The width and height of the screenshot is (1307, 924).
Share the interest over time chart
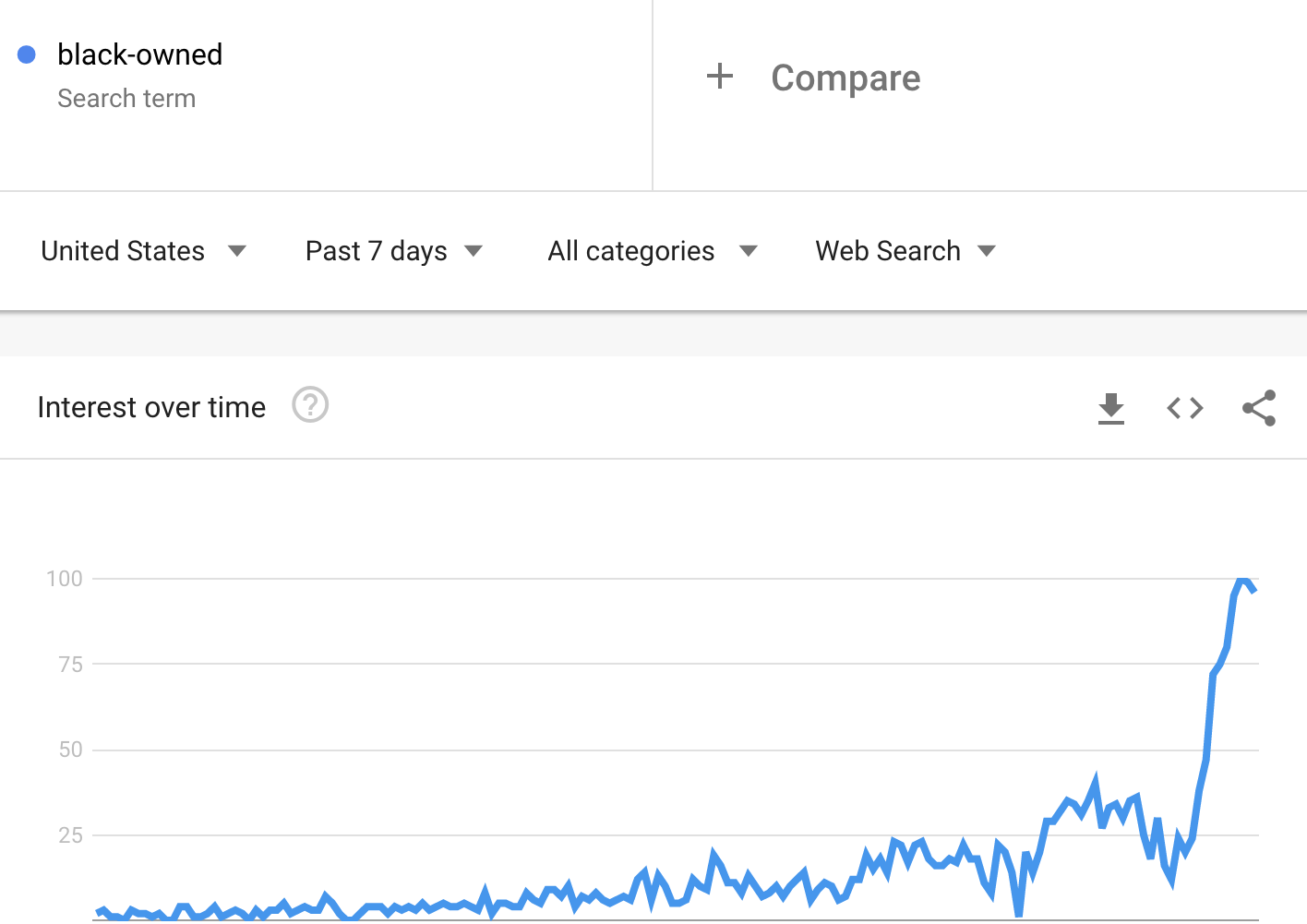click(x=1259, y=408)
